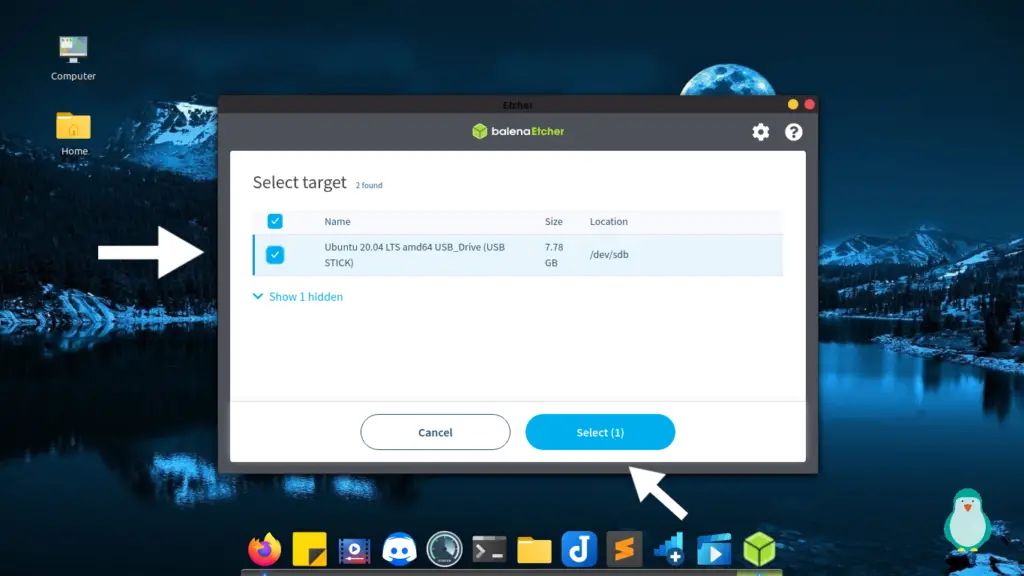1024x576 pixels.
Task: Confirm with the Select (1) button
Action: [600, 432]
